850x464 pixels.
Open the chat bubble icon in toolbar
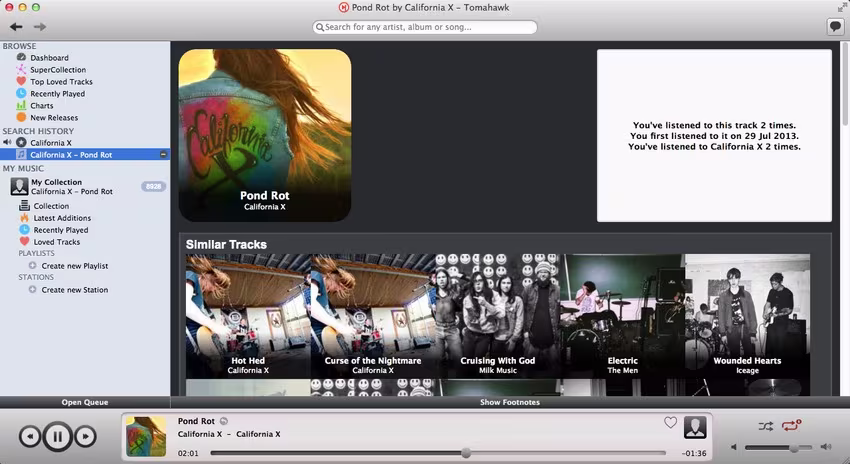click(835, 26)
